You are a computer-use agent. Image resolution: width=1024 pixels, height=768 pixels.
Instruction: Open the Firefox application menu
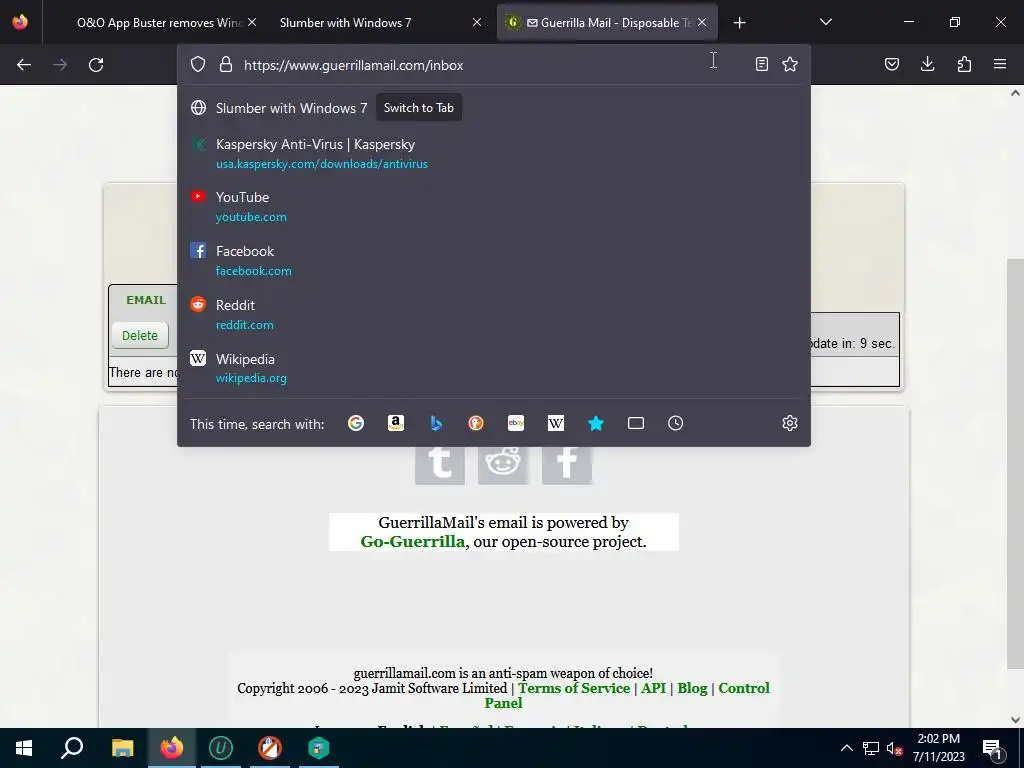(x=1000, y=64)
